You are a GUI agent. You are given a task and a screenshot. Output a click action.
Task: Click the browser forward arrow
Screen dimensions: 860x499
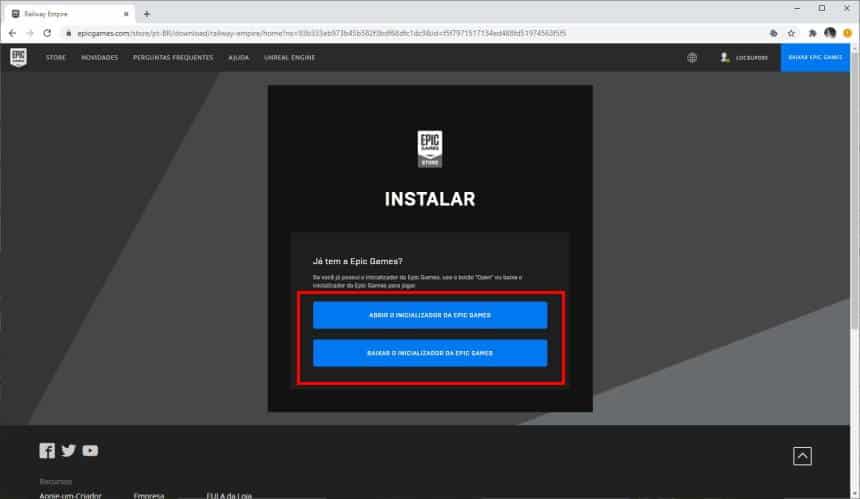point(30,33)
